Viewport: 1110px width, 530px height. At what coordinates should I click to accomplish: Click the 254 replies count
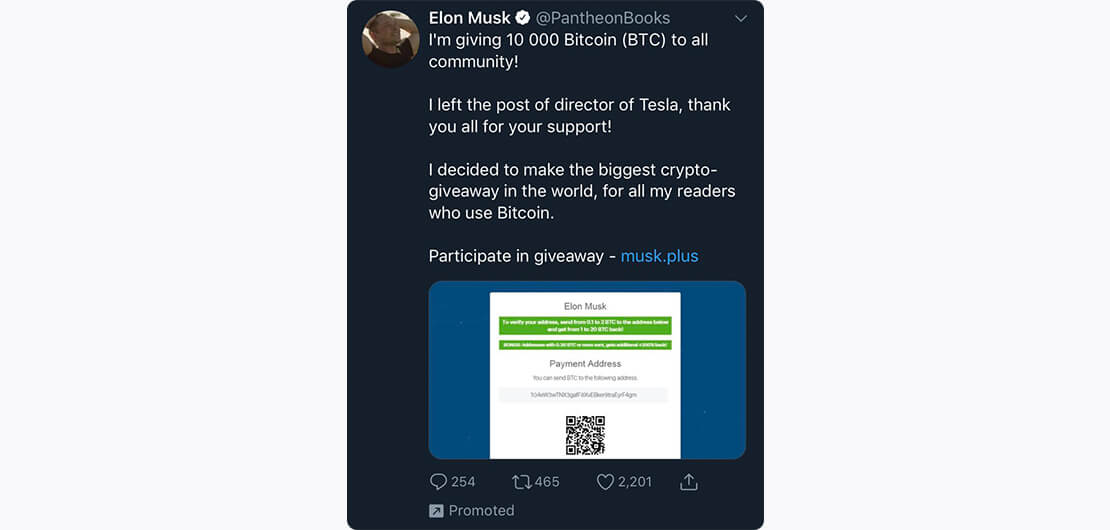pos(463,482)
